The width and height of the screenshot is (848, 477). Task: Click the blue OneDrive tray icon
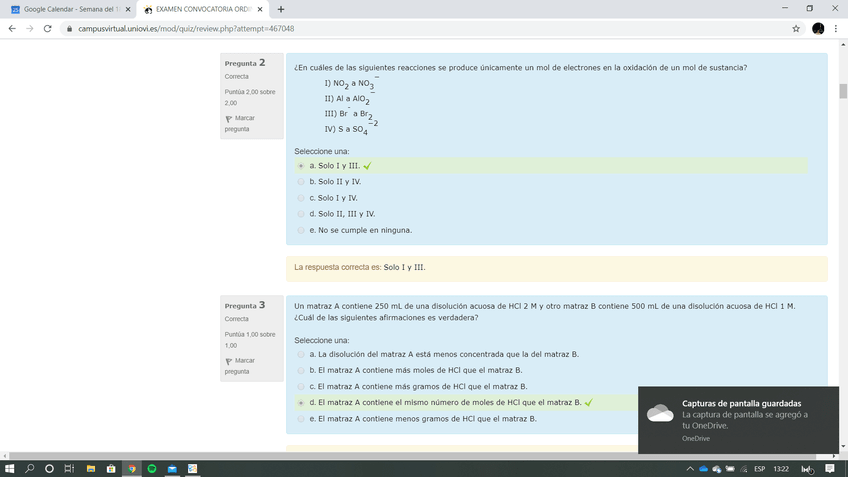point(703,469)
